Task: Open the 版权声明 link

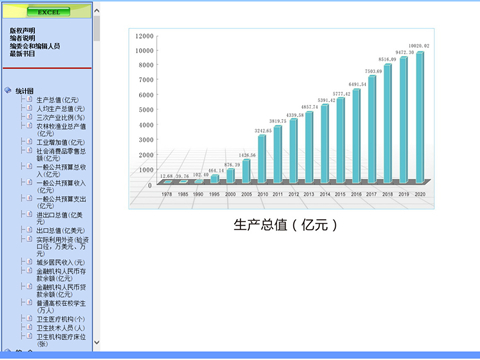Action: click(22, 30)
